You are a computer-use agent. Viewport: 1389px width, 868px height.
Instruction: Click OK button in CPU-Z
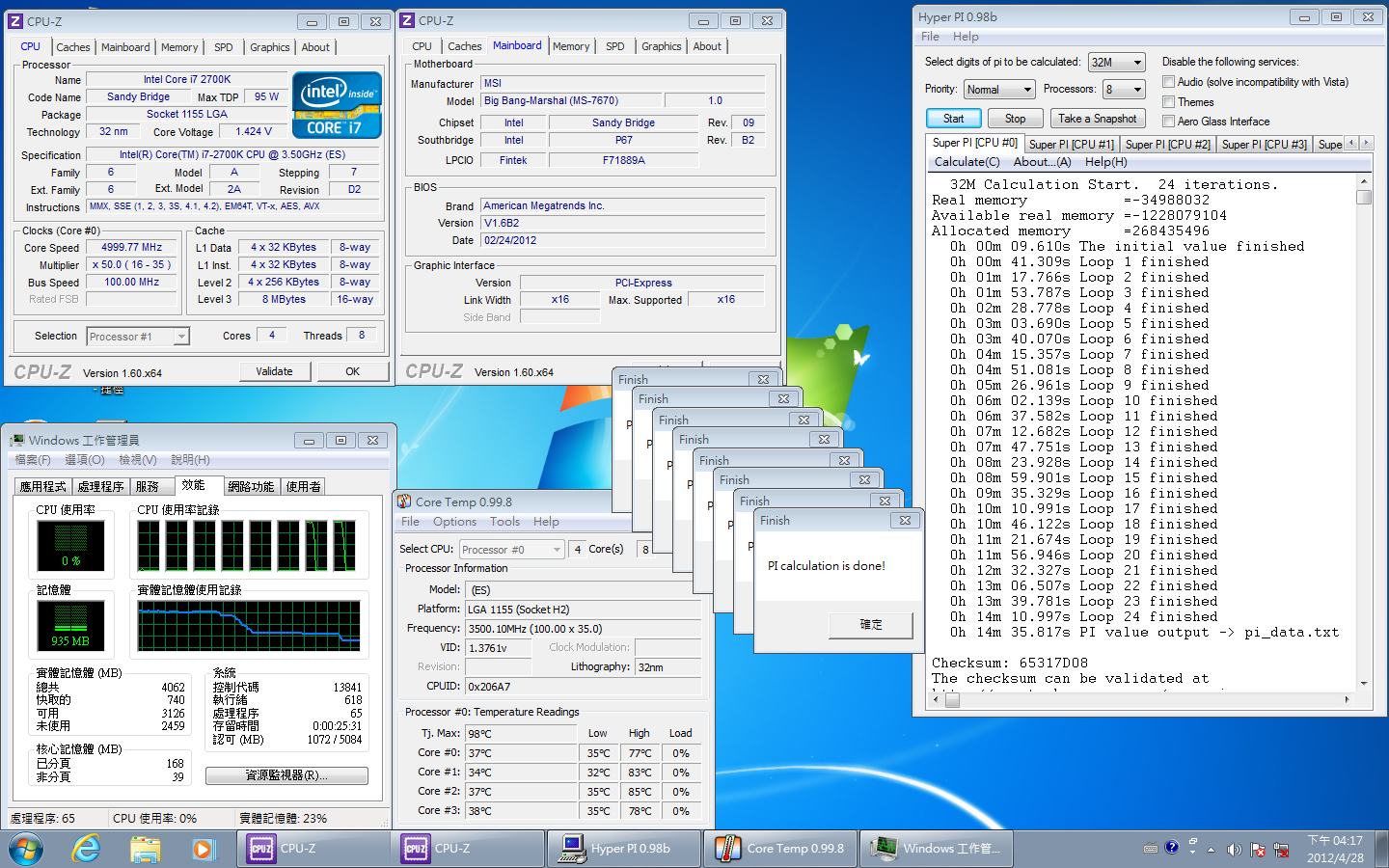[x=352, y=371]
